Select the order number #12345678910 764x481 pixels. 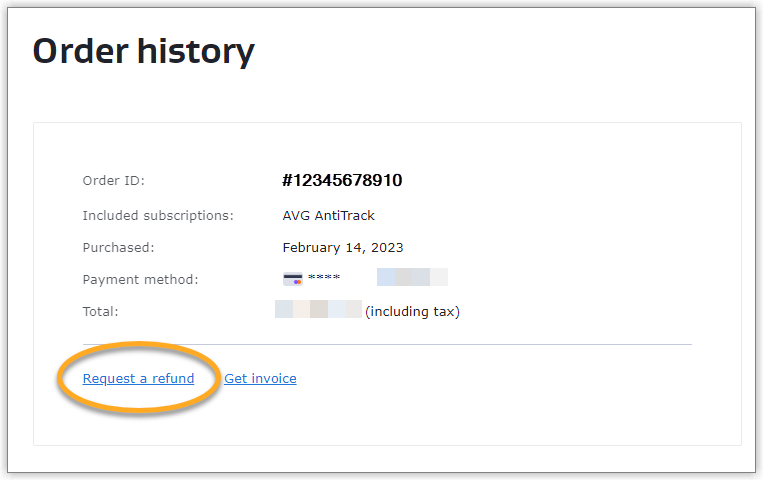[x=342, y=181]
